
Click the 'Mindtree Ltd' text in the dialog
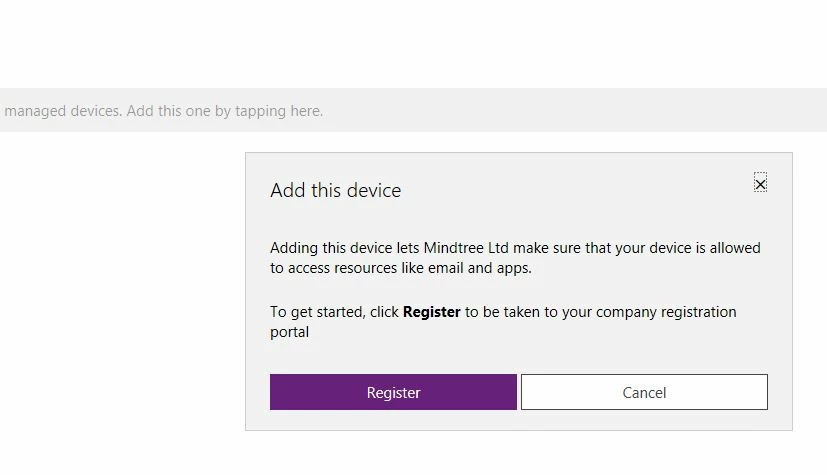466,248
